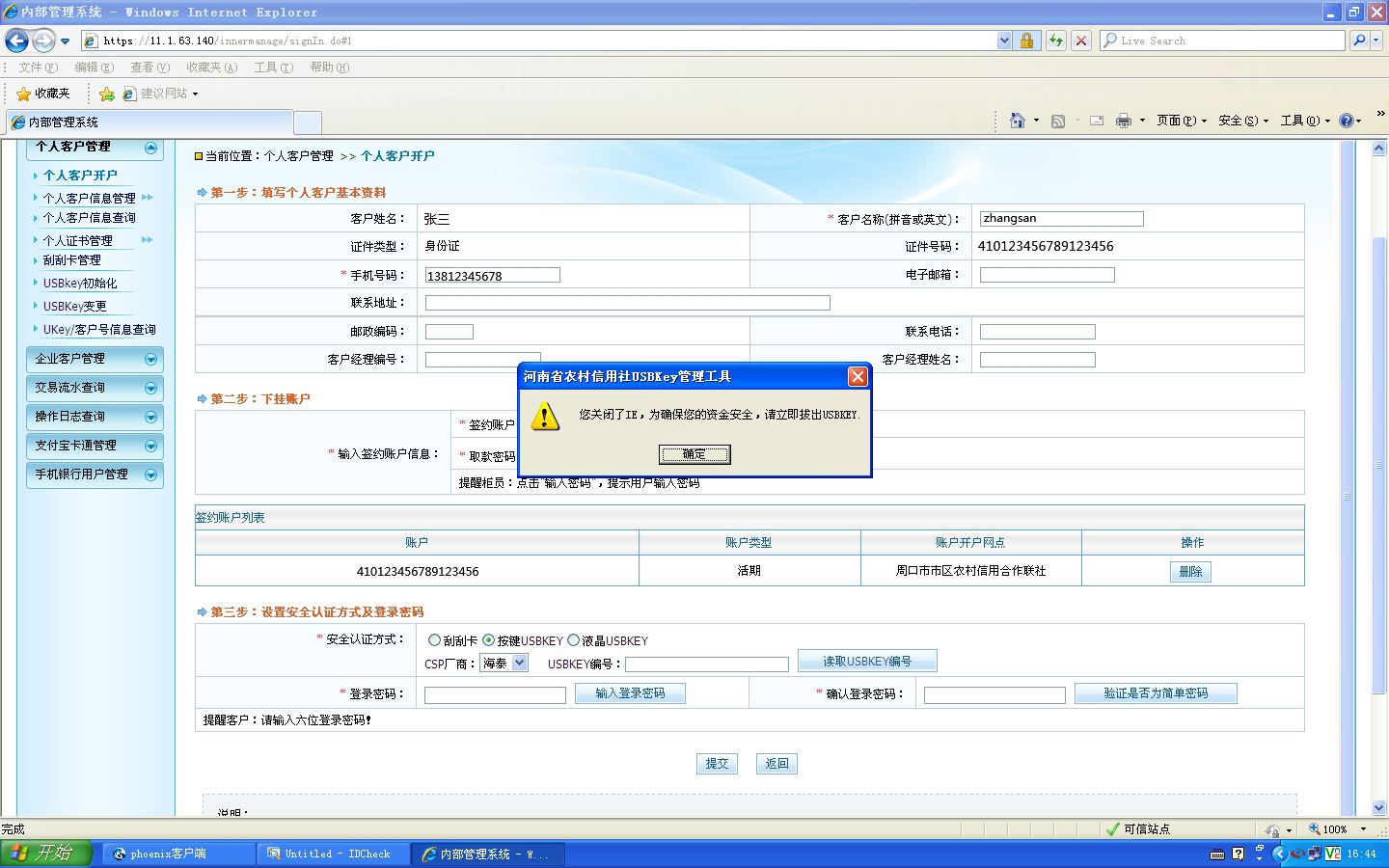1389x868 pixels.
Task: Click the 读取USBKEY编号 button
Action: tap(867, 662)
